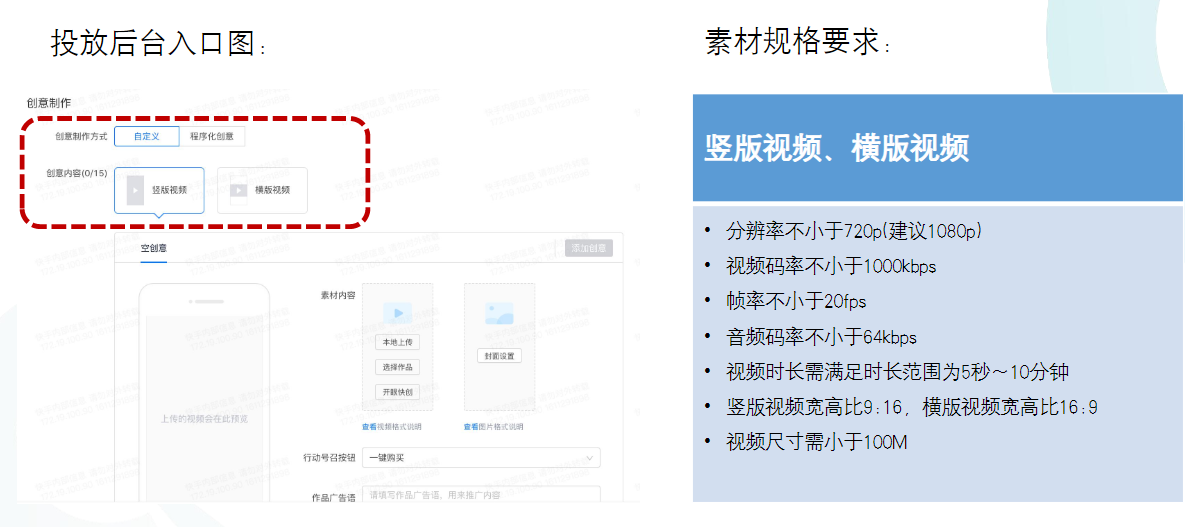Click the 素材规格要求 title text
This screenshot has height=527, width=1185.
pos(798,42)
